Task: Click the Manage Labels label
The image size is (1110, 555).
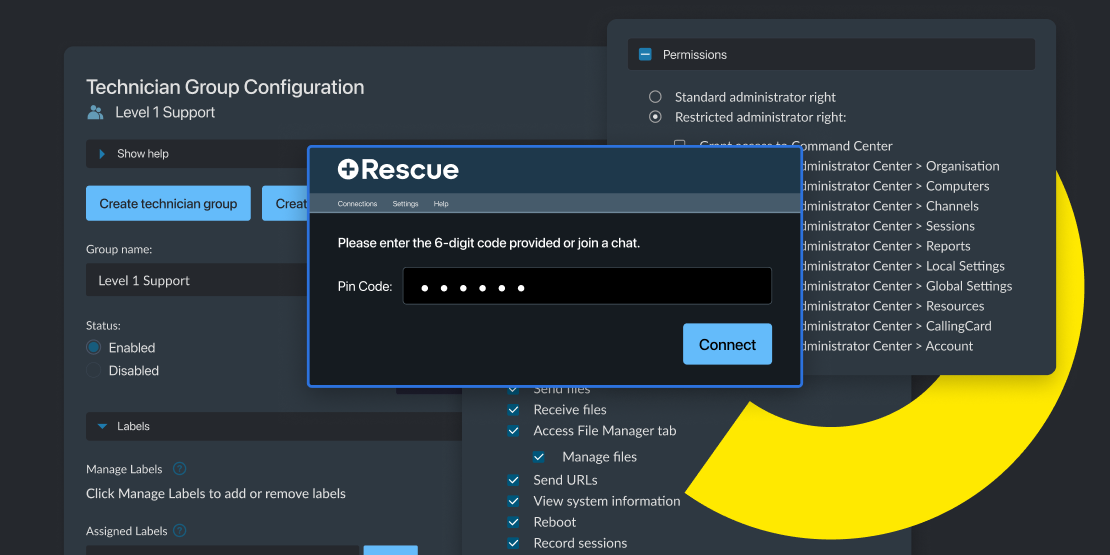Action: pyautogui.click(x=124, y=469)
